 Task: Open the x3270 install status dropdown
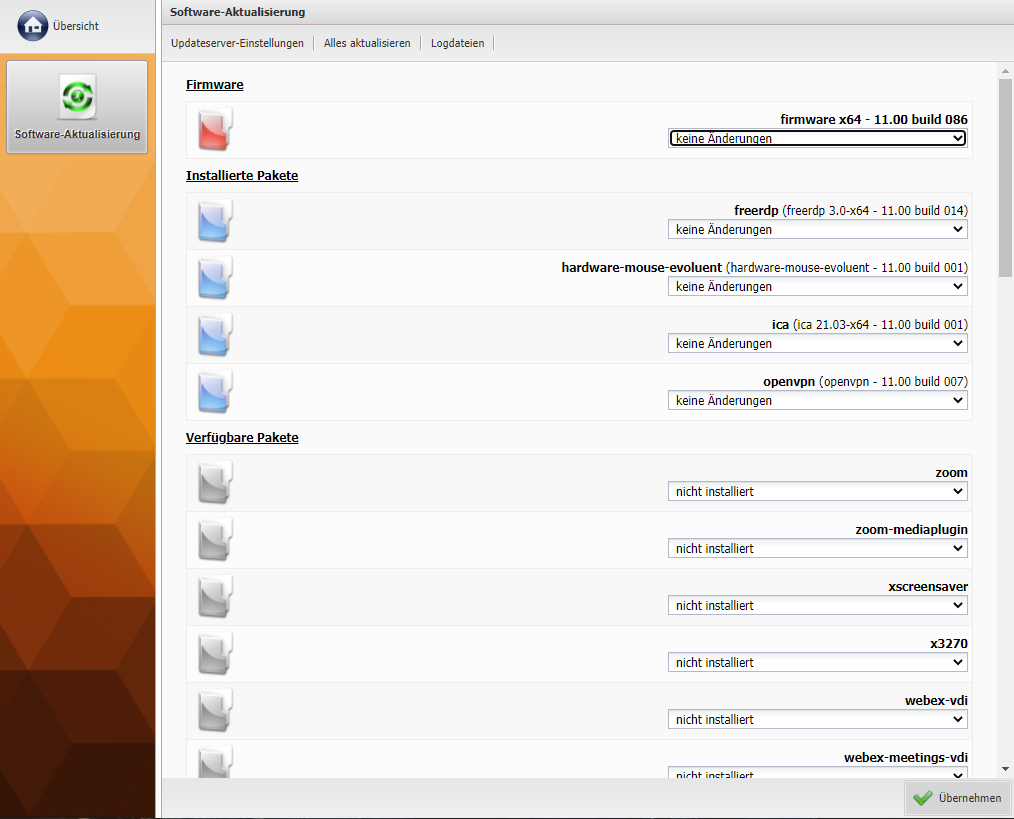coord(817,663)
